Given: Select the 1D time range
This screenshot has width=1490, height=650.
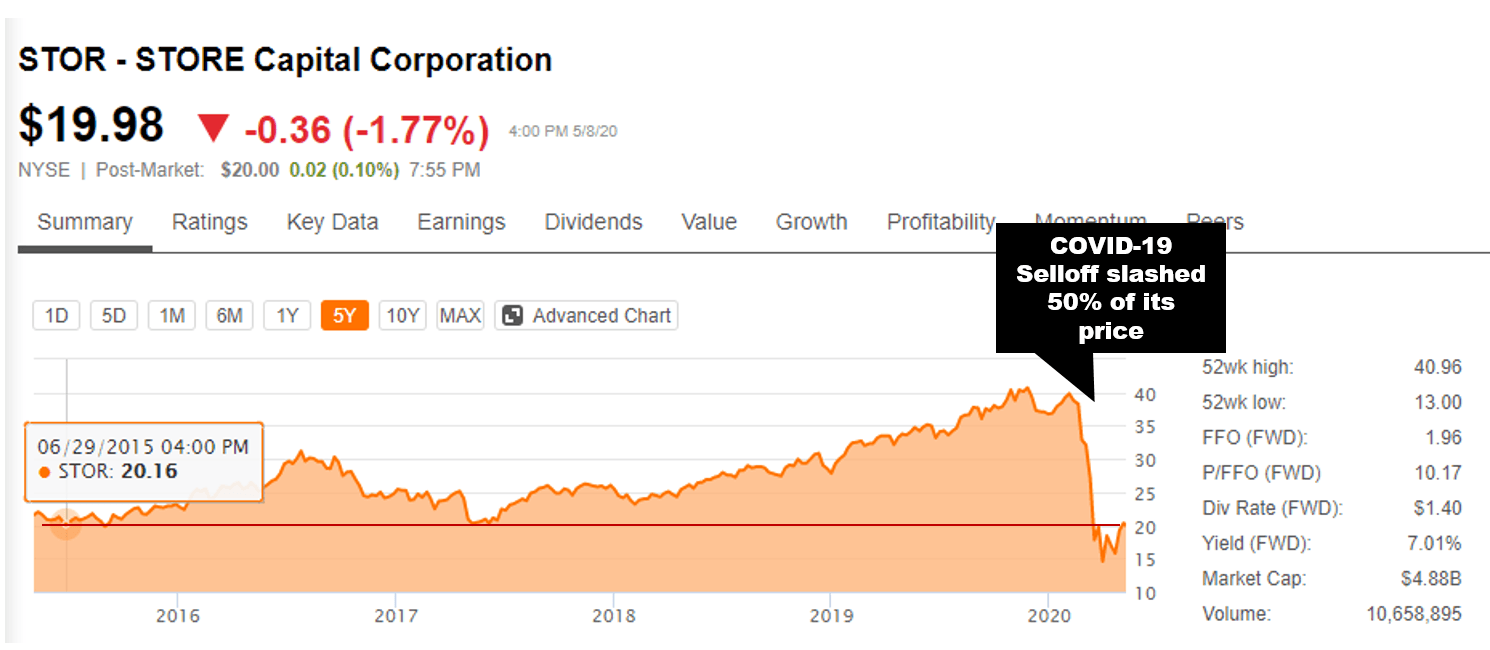Looking at the screenshot, I should pos(56,315).
